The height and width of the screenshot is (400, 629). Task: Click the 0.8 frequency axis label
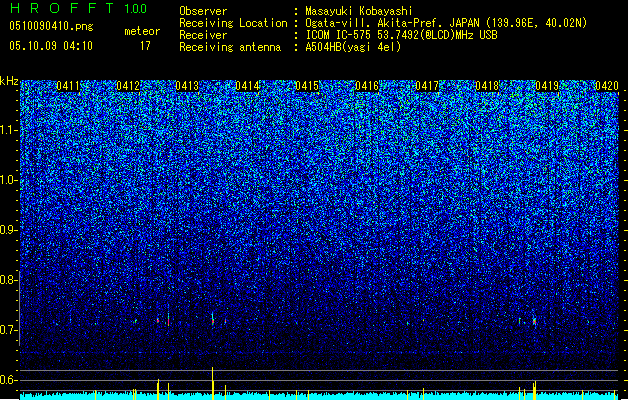coord(9,280)
